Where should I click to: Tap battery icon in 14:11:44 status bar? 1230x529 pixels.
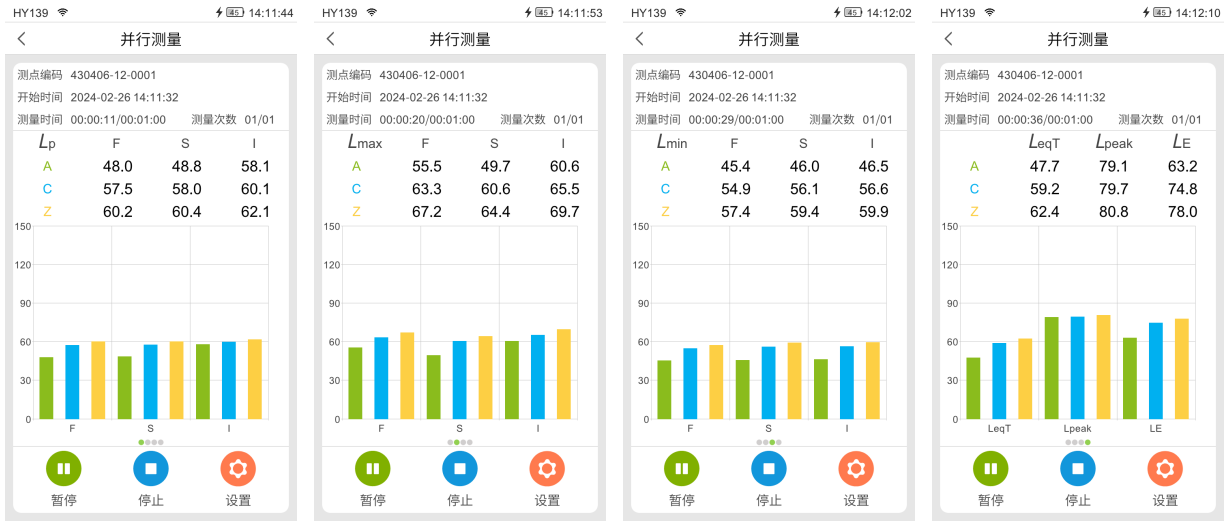coord(235,13)
